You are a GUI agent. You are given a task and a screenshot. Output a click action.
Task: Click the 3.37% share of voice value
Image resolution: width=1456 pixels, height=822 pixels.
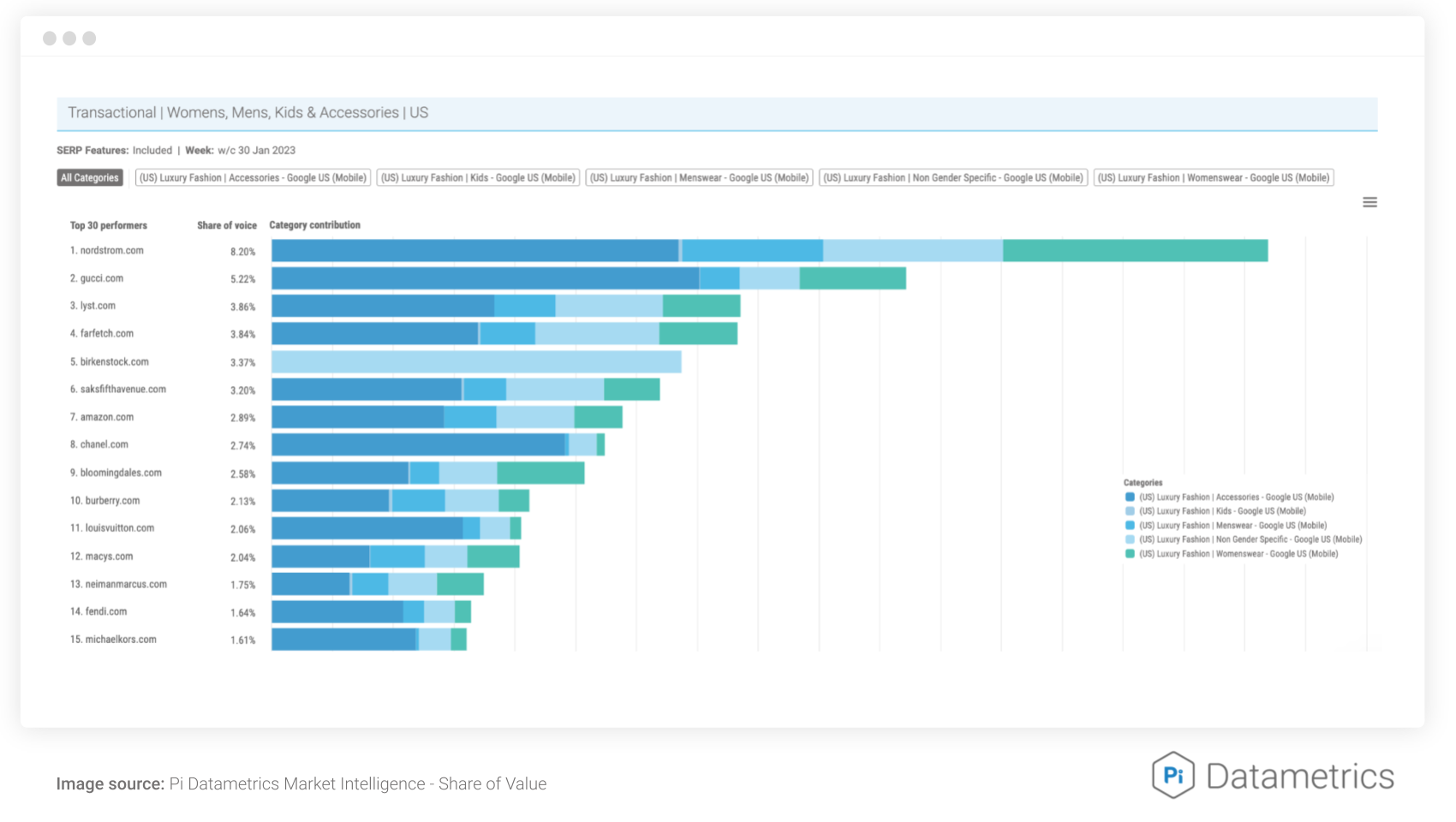243,362
